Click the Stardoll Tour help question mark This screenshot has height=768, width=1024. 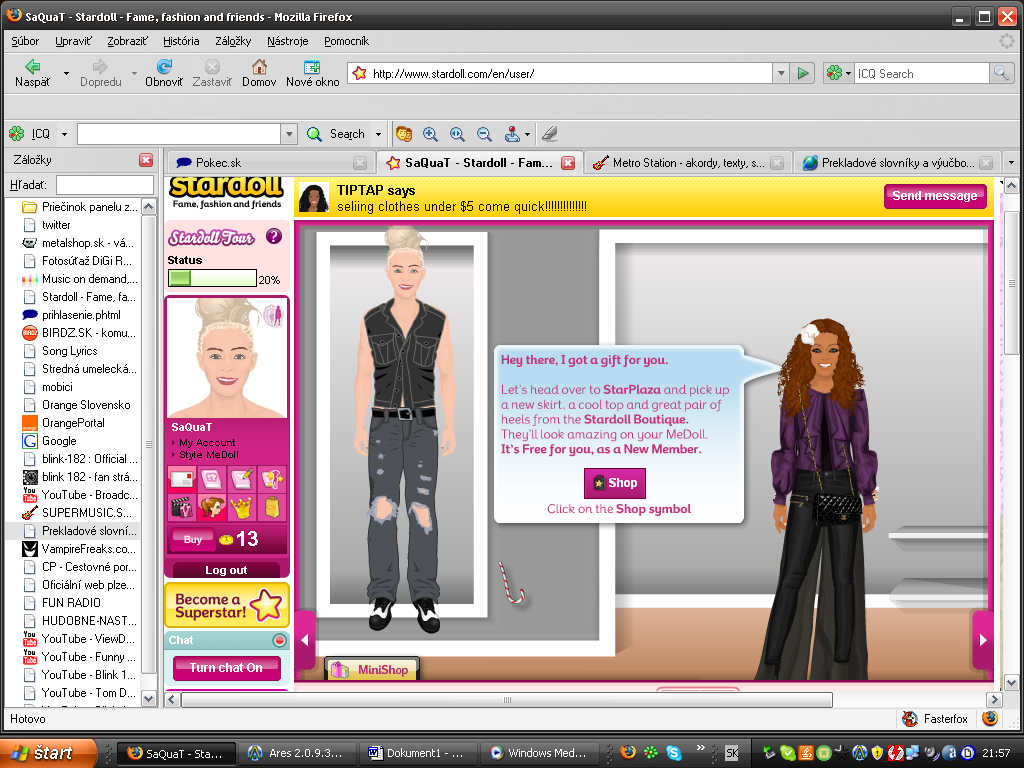(x=274, y=236)
